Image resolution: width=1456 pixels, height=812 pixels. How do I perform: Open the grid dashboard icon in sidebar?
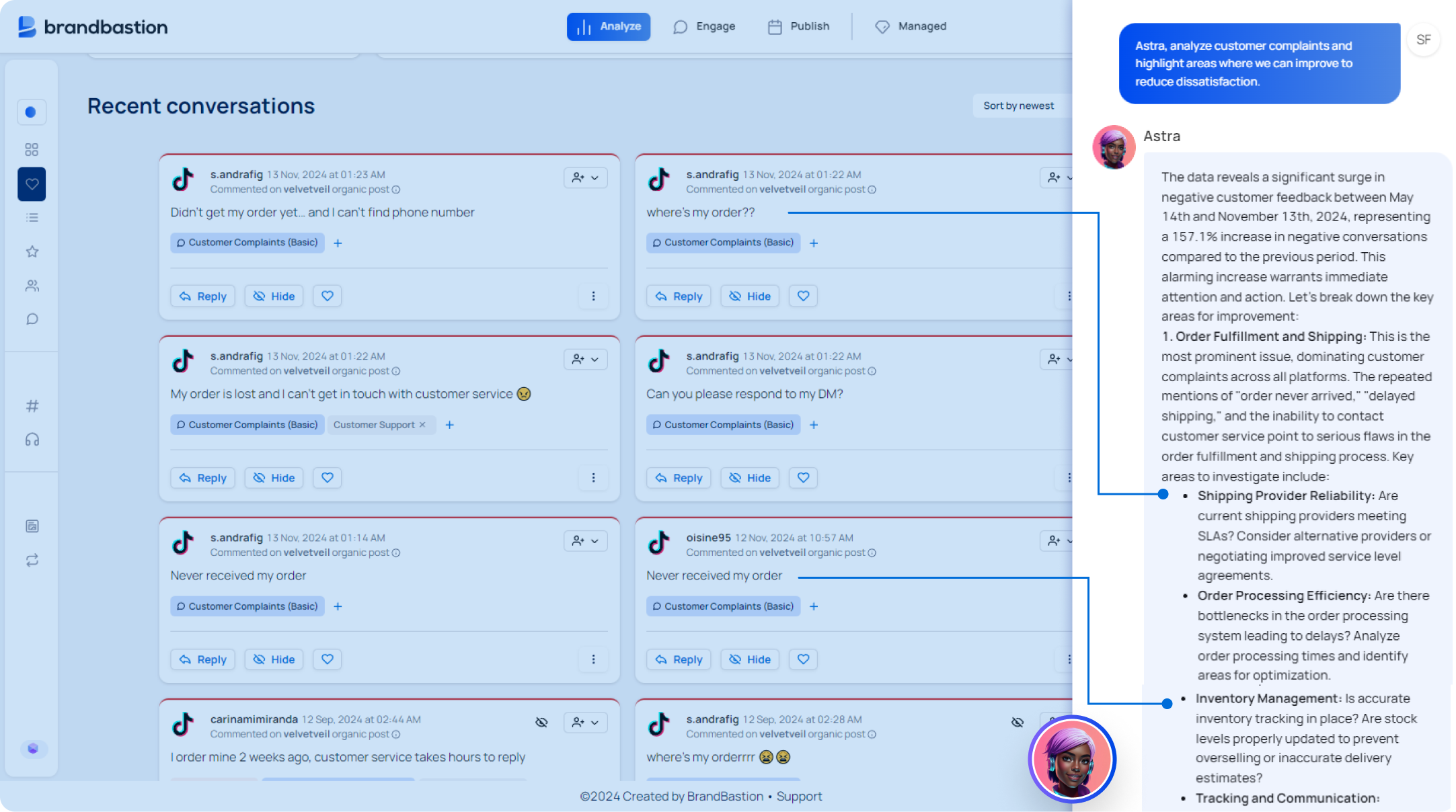click(x=32, y=149)
